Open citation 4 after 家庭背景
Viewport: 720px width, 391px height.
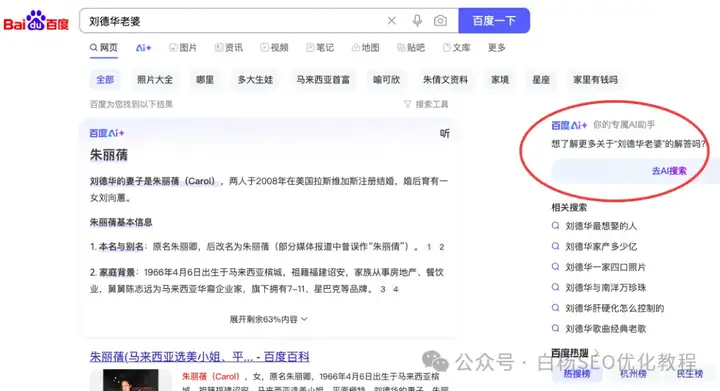click(395, 289)
